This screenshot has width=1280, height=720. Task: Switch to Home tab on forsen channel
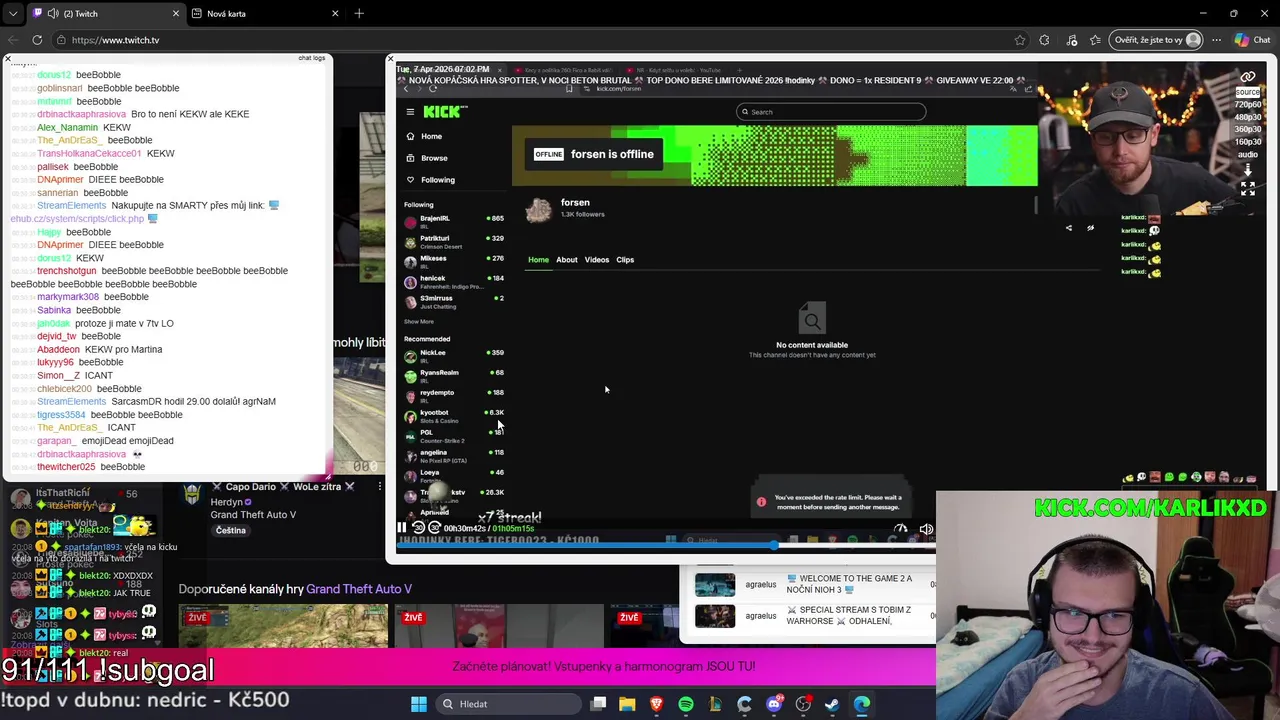538,260
